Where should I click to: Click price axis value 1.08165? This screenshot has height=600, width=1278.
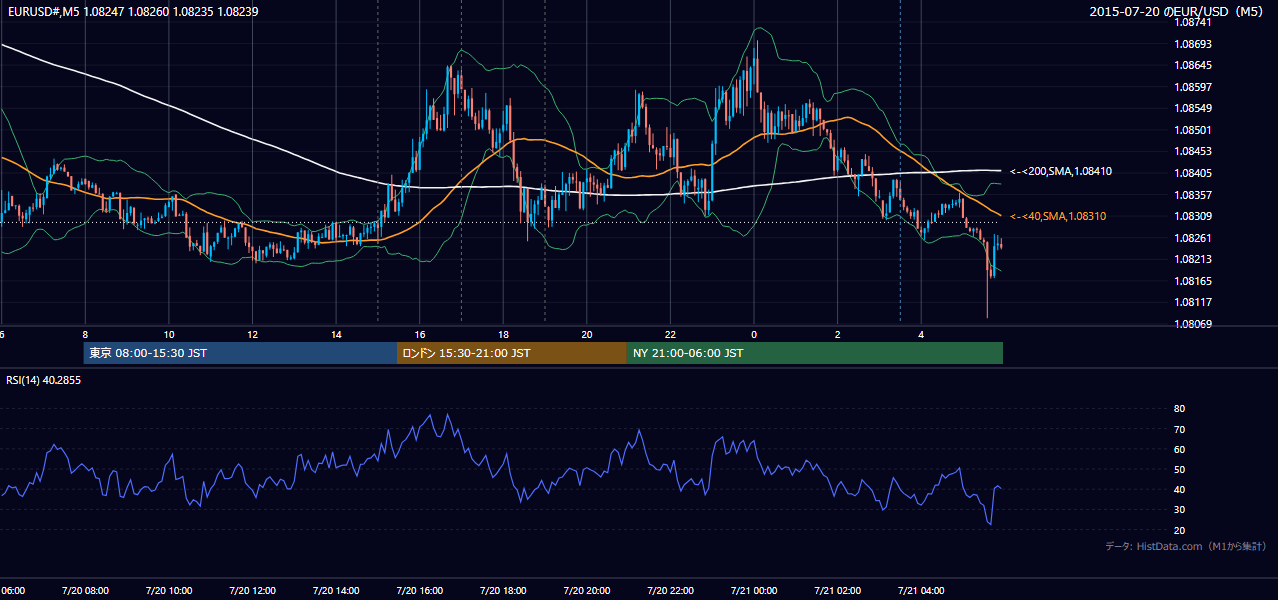tap(1194, 281)
